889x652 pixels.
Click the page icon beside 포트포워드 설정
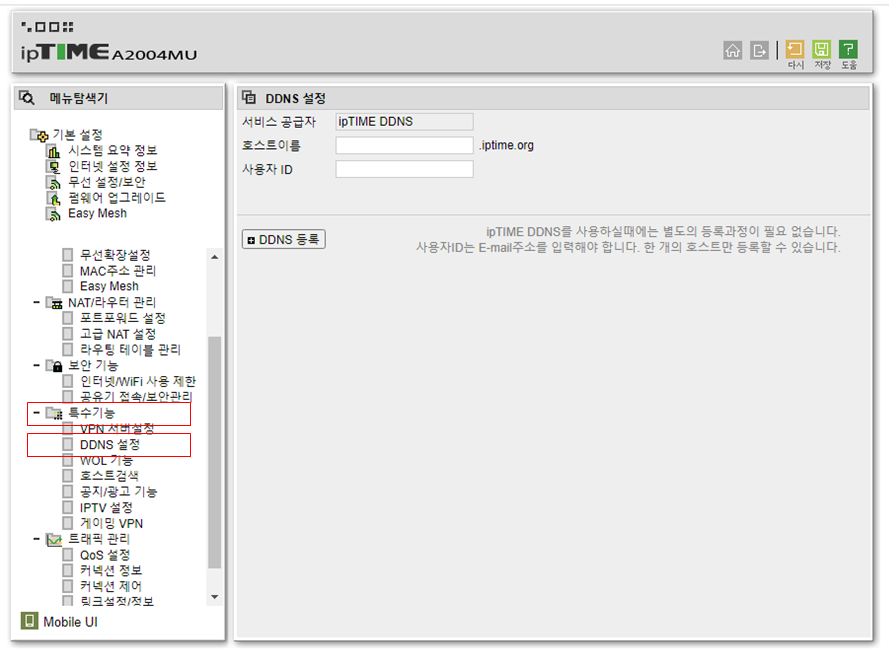point(67,317)
